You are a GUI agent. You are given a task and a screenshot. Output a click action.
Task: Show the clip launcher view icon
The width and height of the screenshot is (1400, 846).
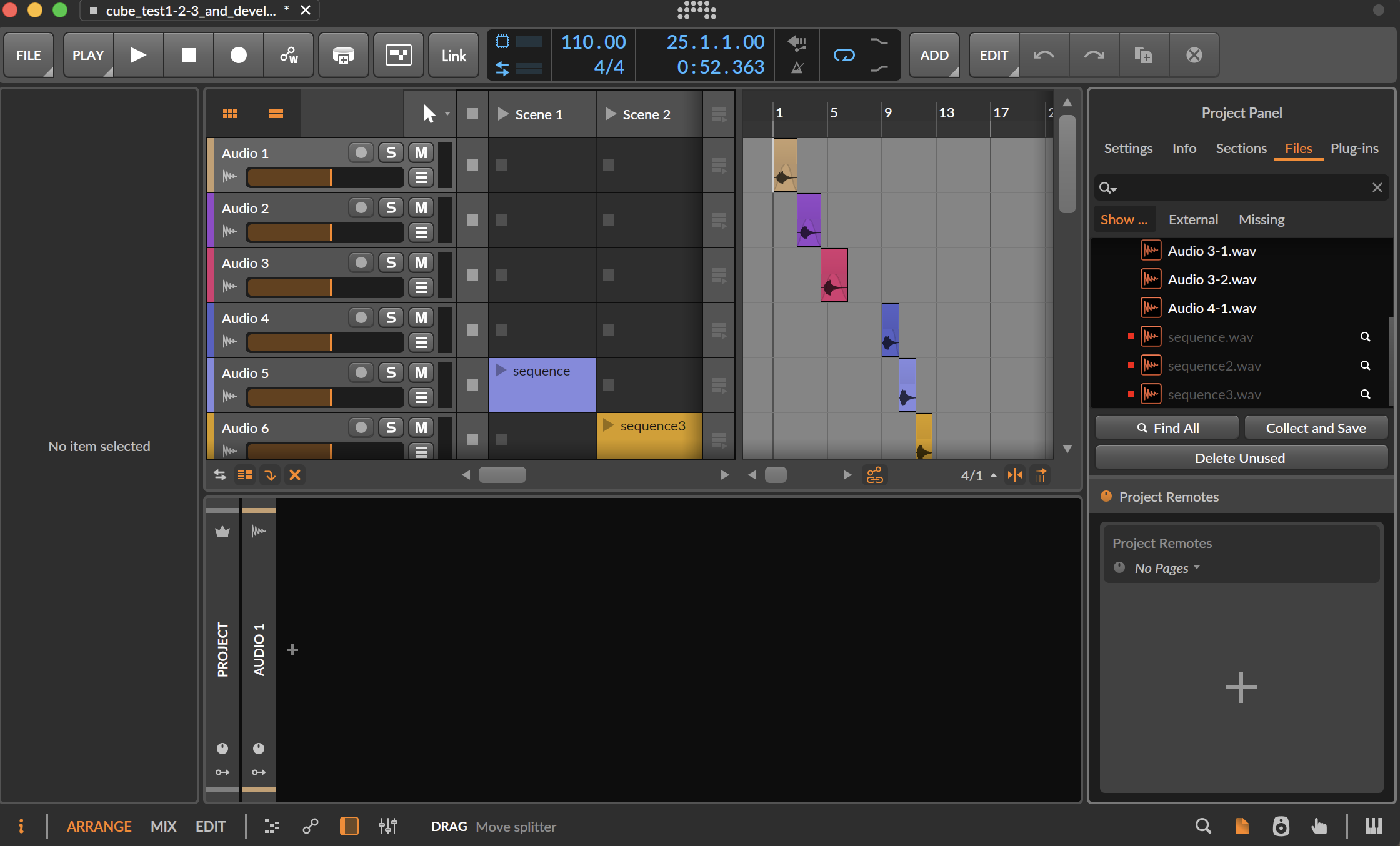[x=230, y=114]
